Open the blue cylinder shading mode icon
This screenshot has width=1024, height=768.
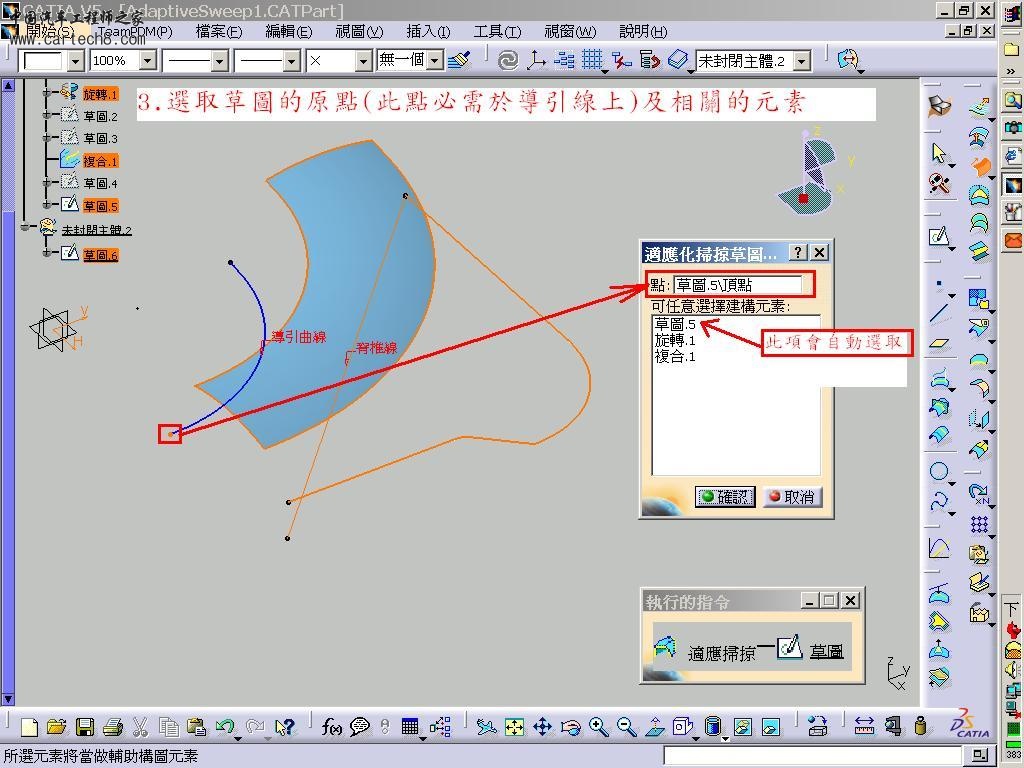coord(712,726)
